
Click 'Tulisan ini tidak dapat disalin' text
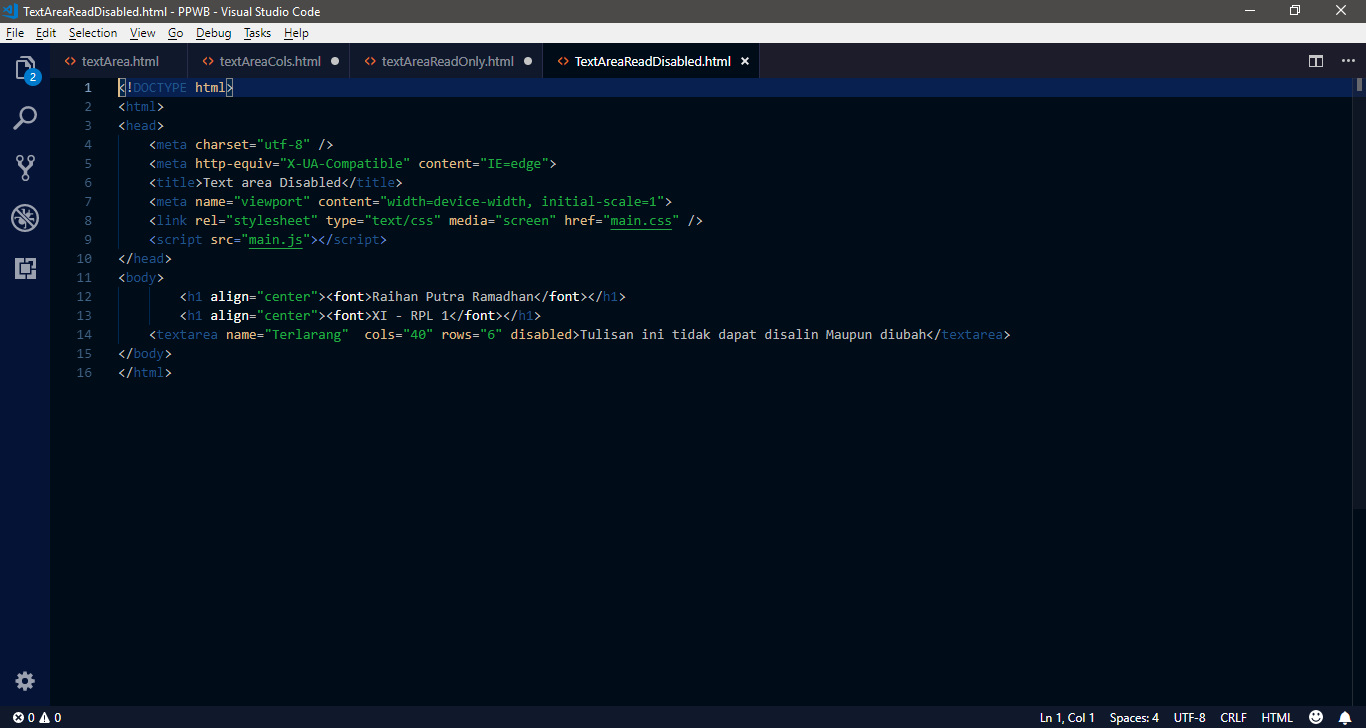698,334
